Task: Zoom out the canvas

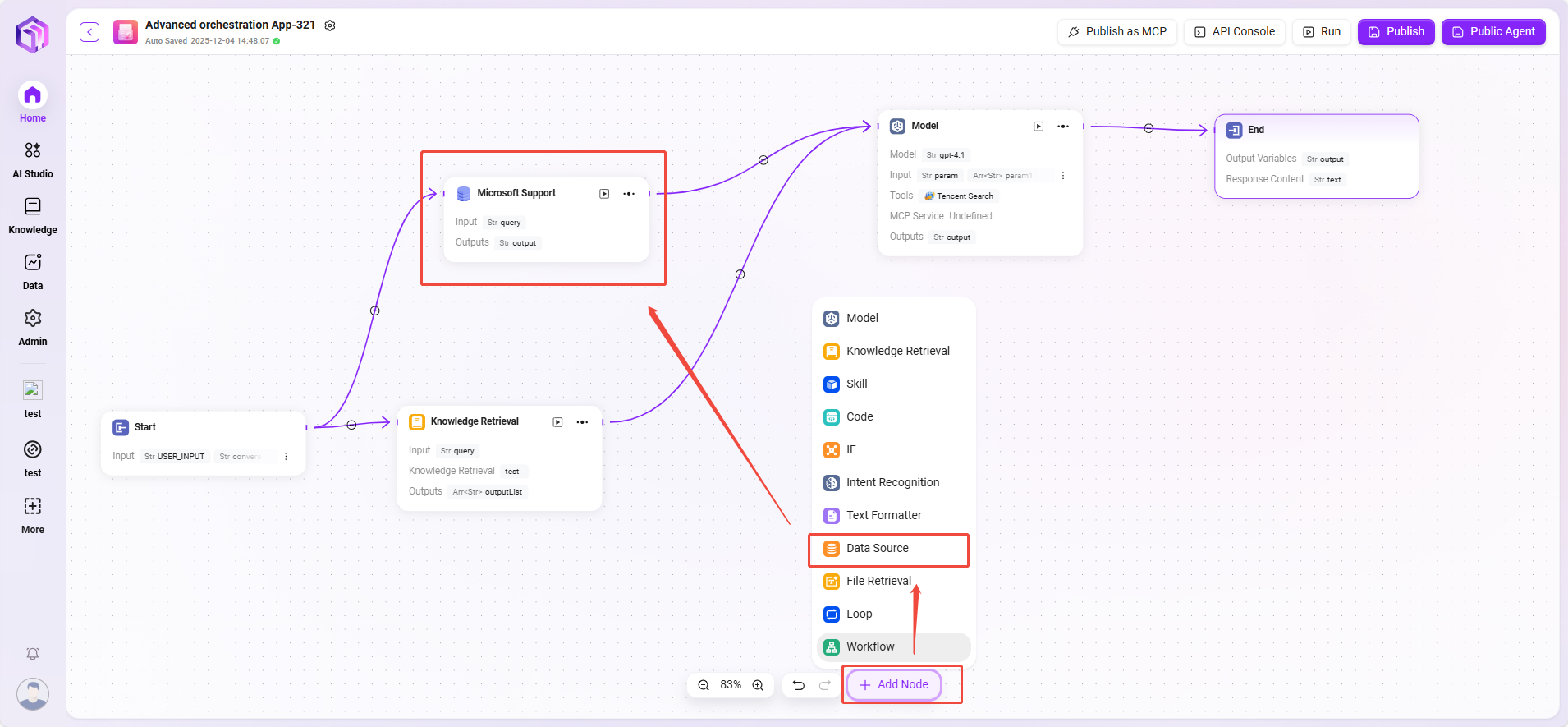Action: pyautogui.click(x=704, y=685)
